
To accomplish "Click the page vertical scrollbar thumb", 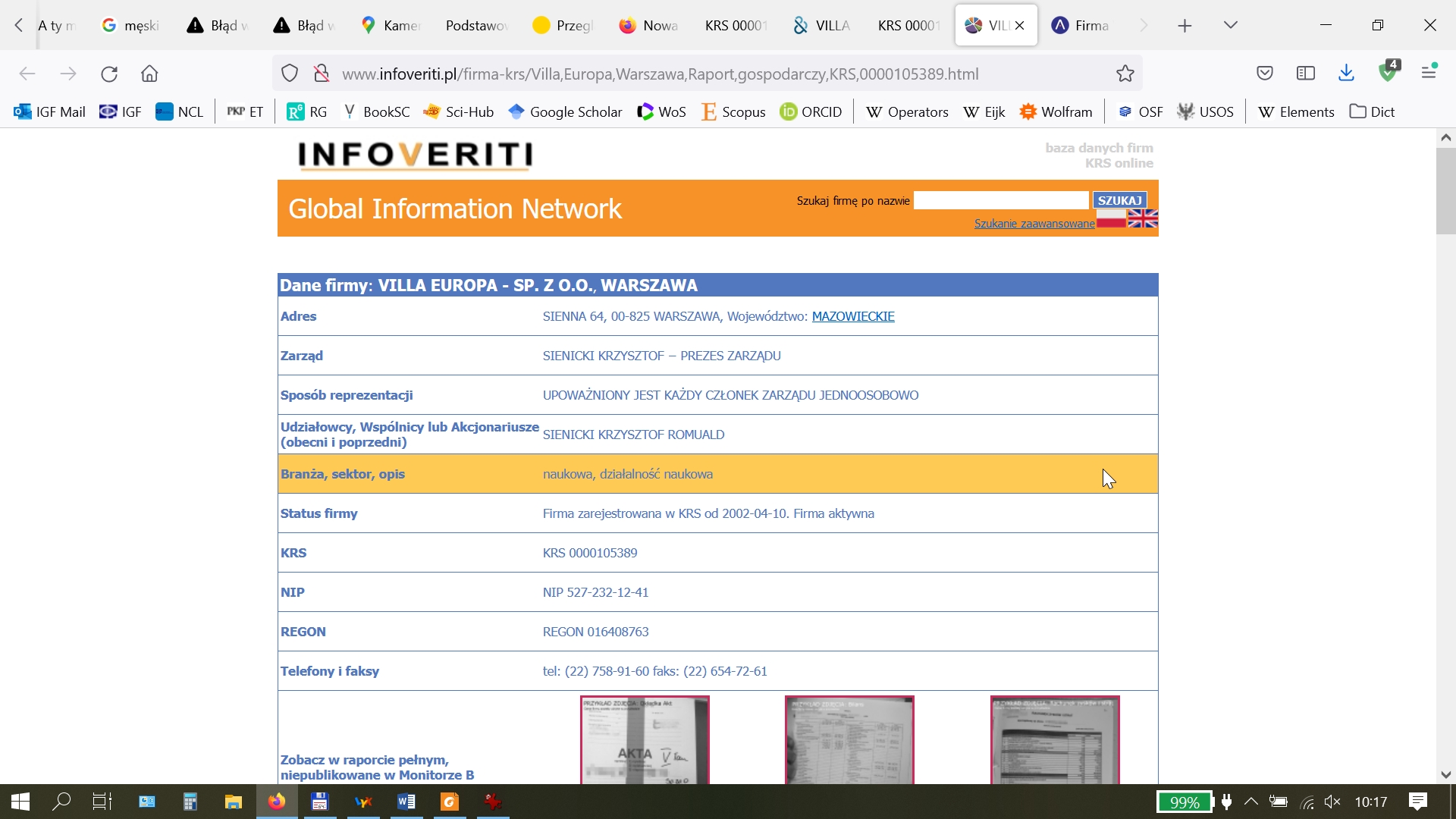I will click(1445, 191).
